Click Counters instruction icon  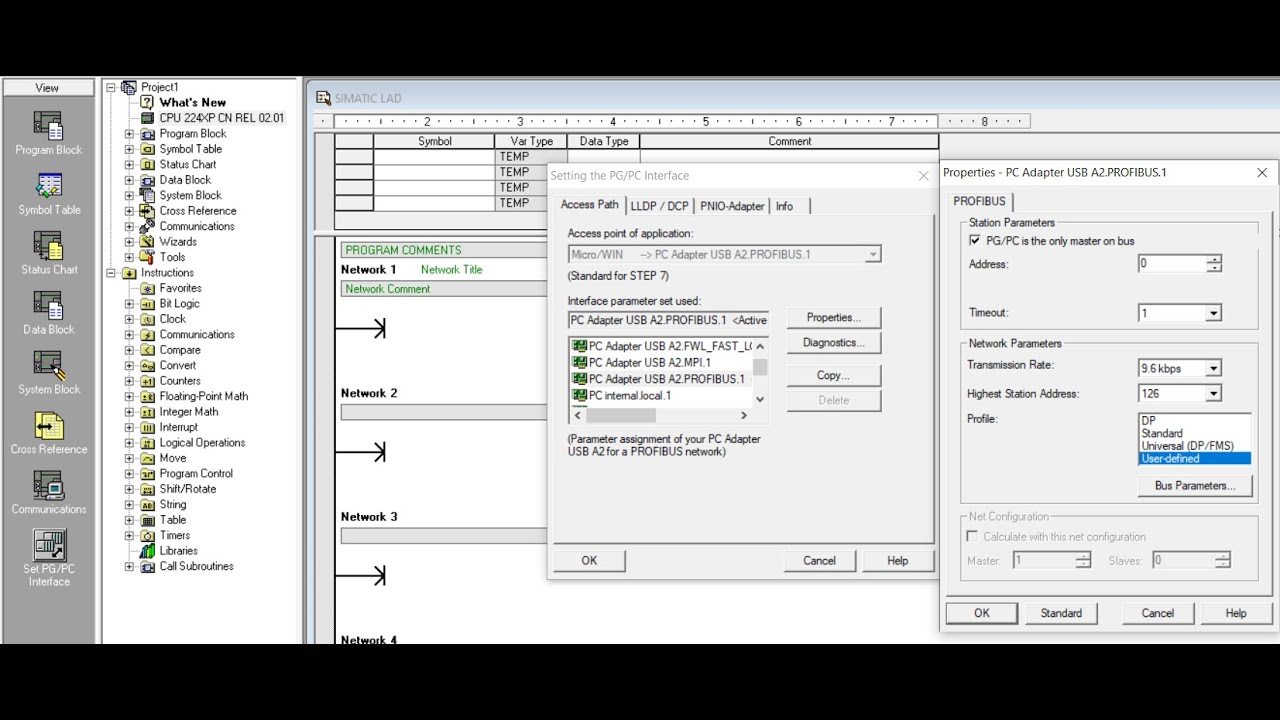147,381
